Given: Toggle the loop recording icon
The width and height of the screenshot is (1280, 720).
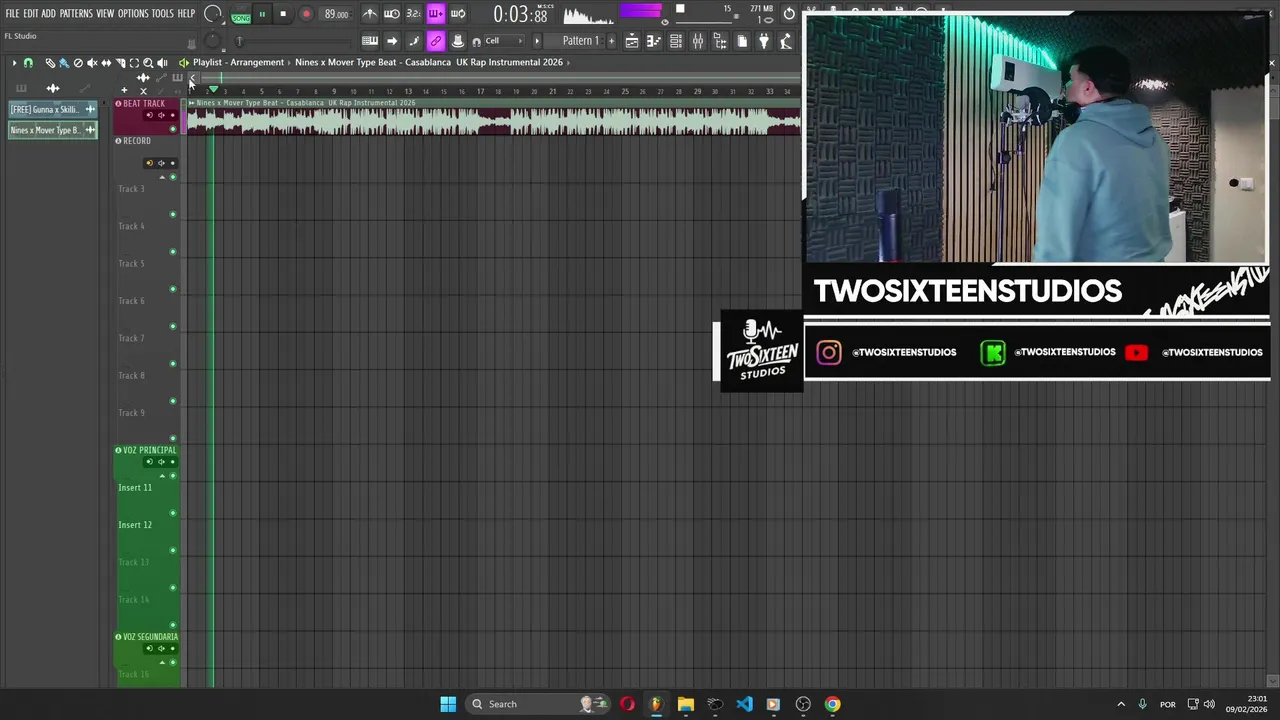Looking at the screenshot, I should (x=457, y=14).
